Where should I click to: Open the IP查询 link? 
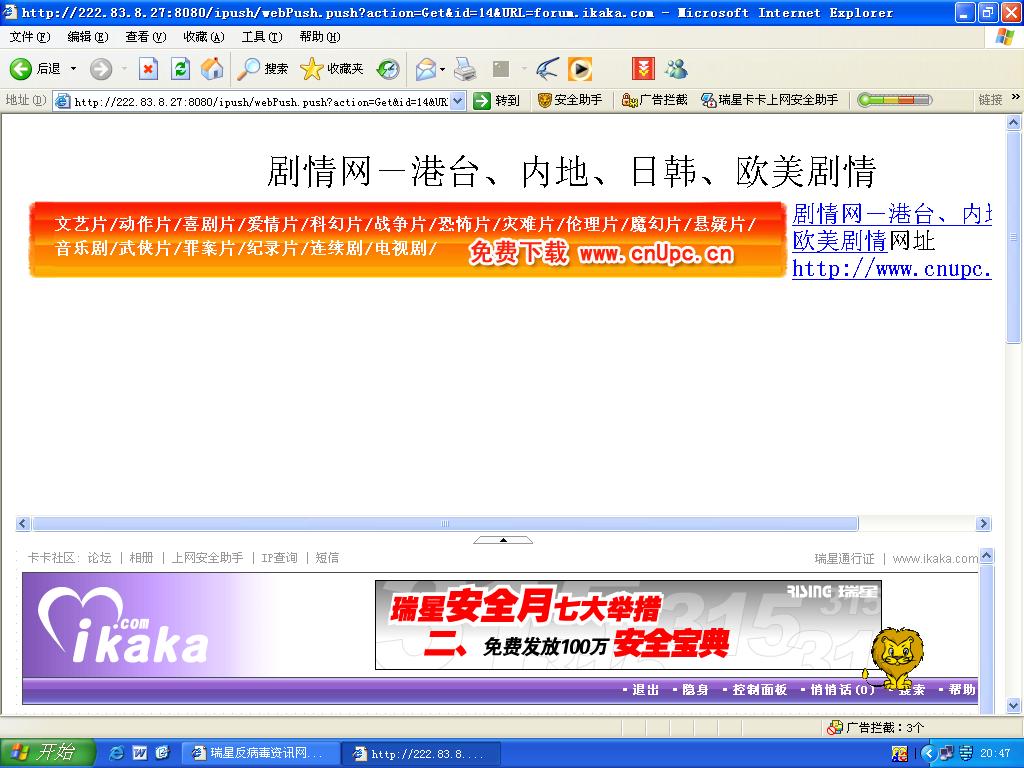pyautogui.click(x=279, y=558)
